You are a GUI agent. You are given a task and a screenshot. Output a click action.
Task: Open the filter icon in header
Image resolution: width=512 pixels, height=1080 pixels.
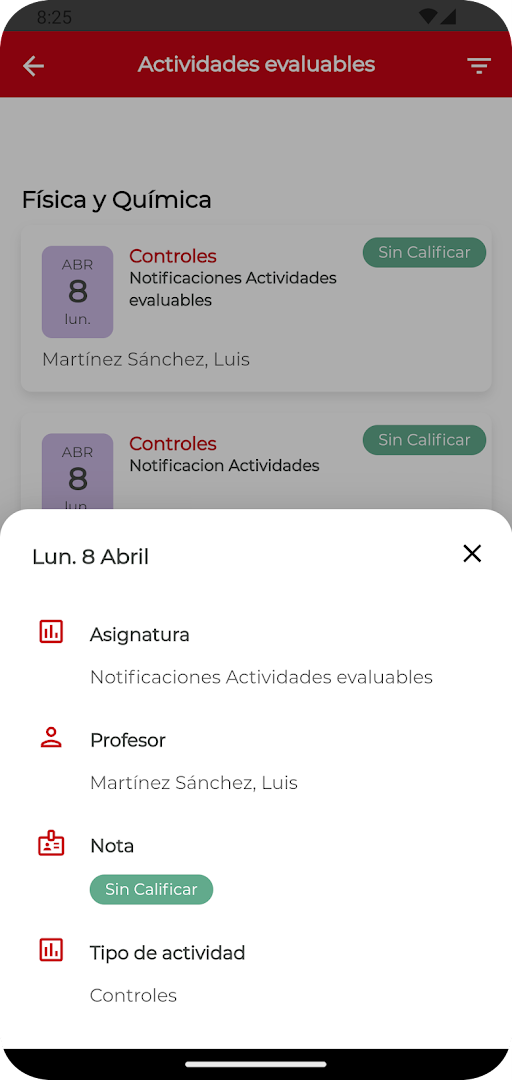tap(478, 65)
